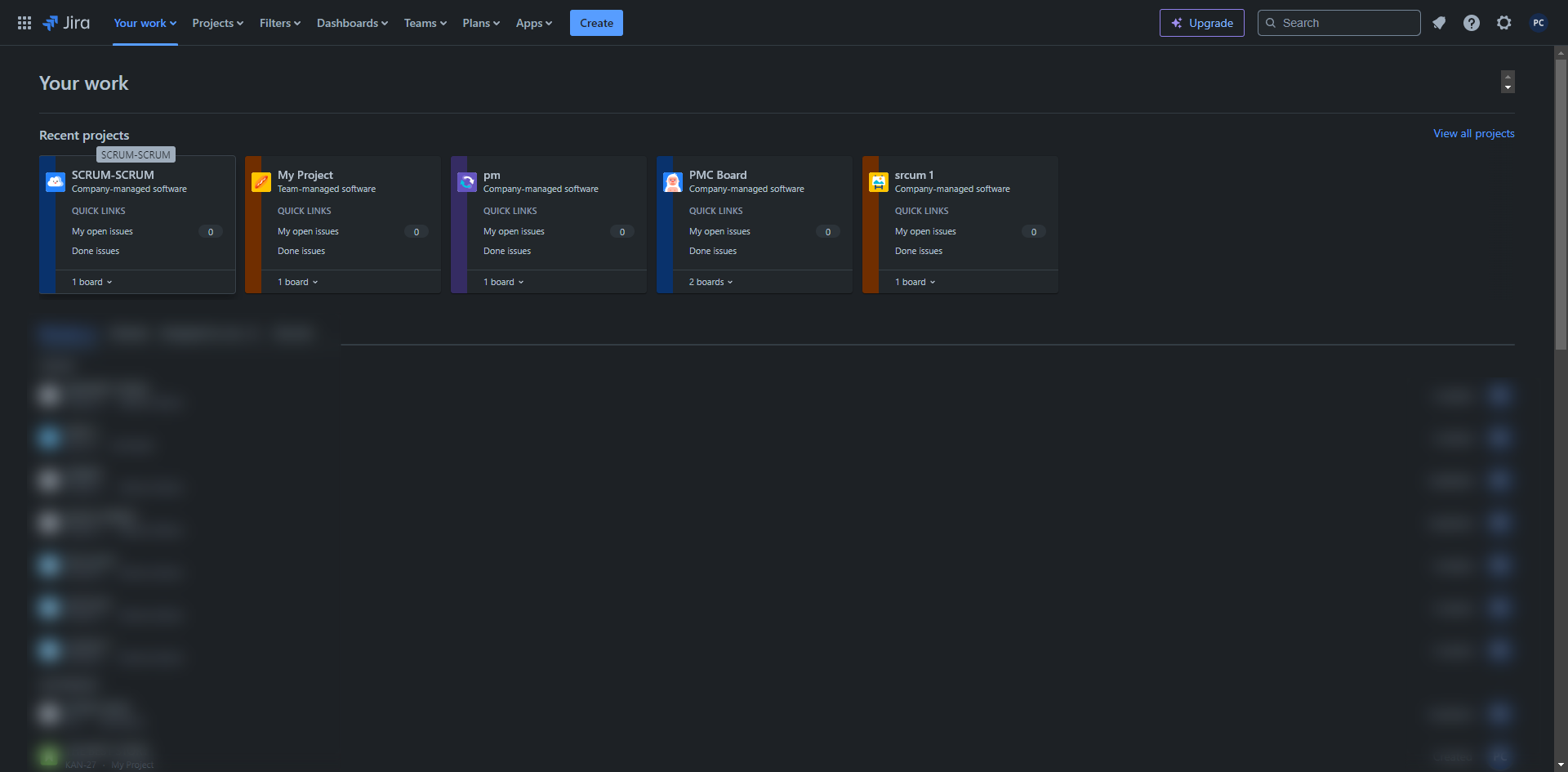
Task: Open Done issues for pm
Action: coord(507,251)
